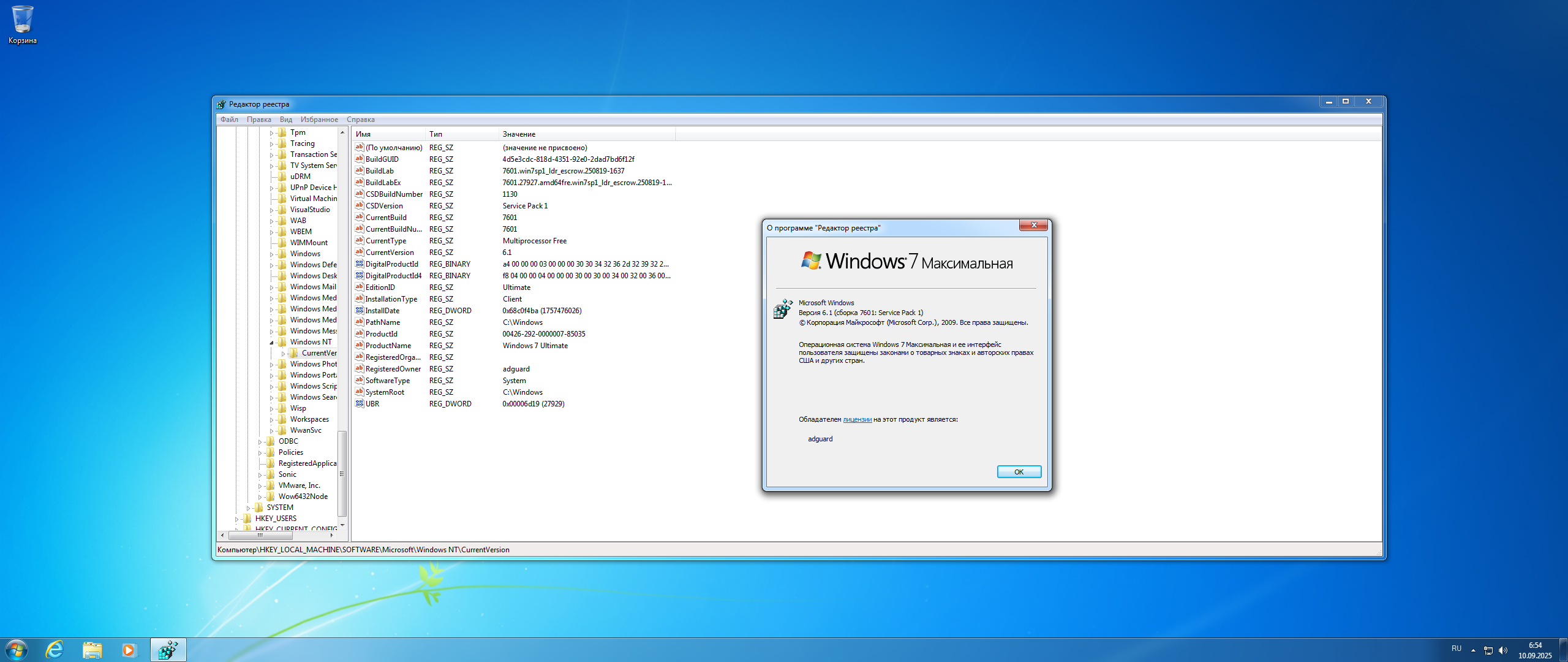Click the ProductName string icon
The image size is (1568, 662).
360,345
